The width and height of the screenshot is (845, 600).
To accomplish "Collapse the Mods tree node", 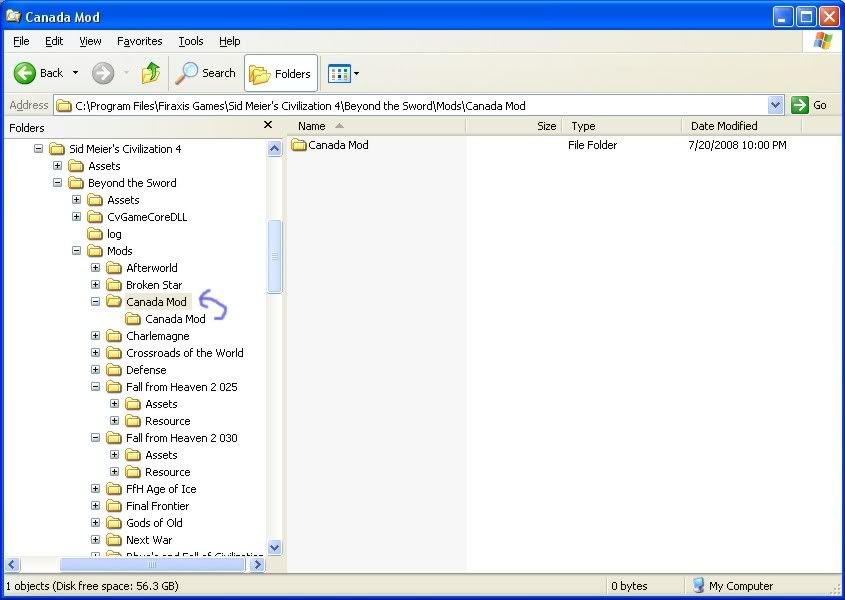I will (77, 251).
